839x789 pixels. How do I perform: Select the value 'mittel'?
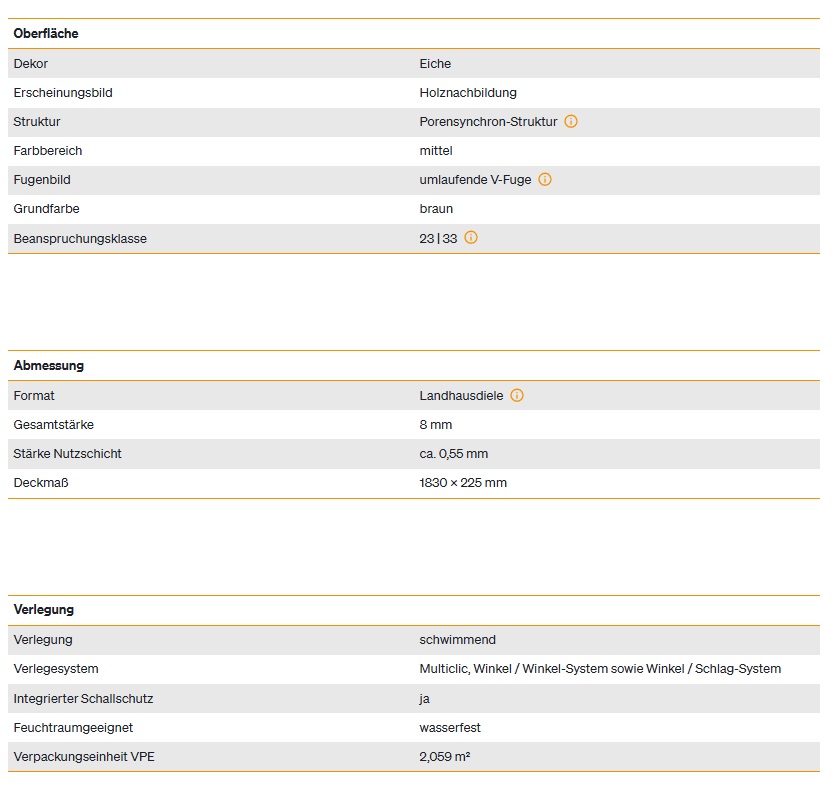436,151
